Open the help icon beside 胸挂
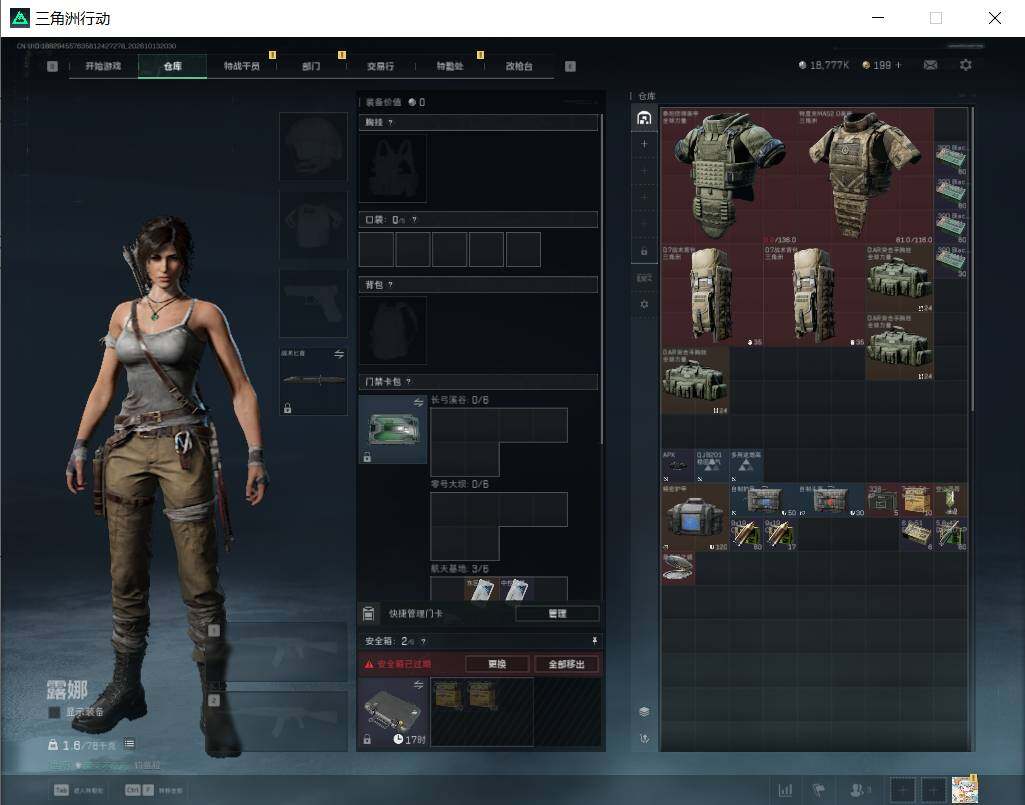 coord(391,122)
